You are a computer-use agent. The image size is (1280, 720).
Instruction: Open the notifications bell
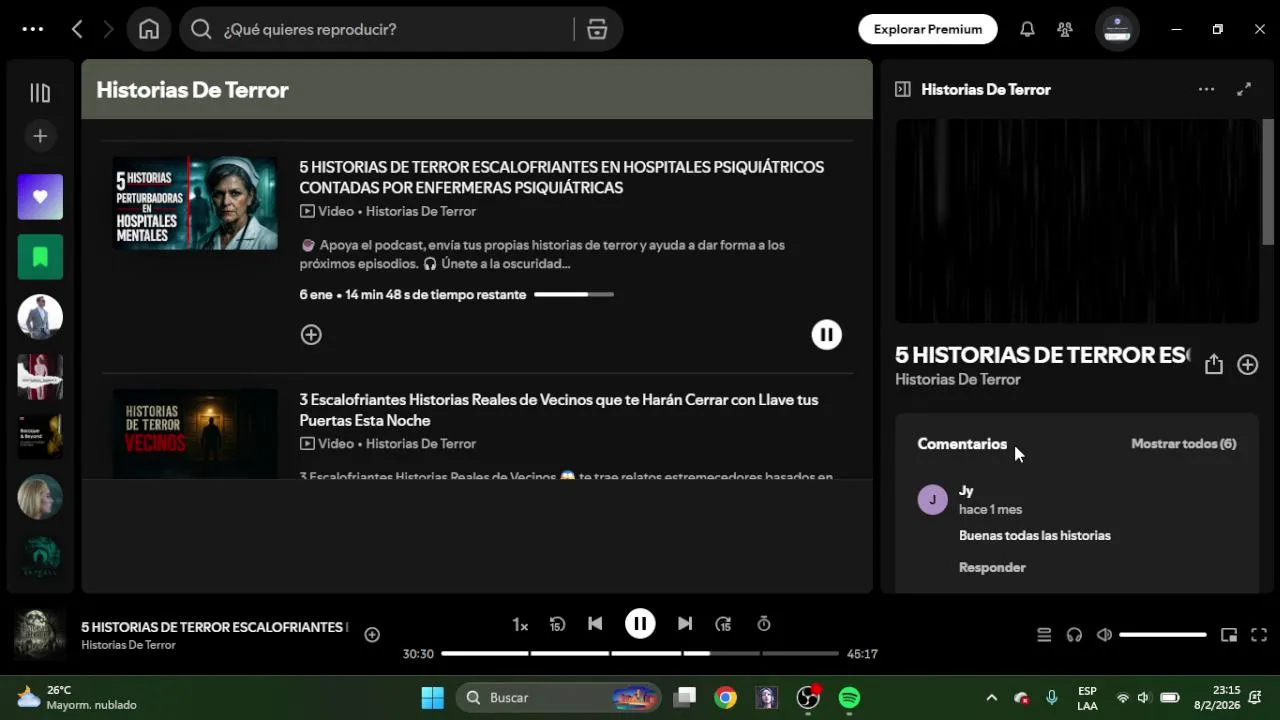(x=1027, y=29)
